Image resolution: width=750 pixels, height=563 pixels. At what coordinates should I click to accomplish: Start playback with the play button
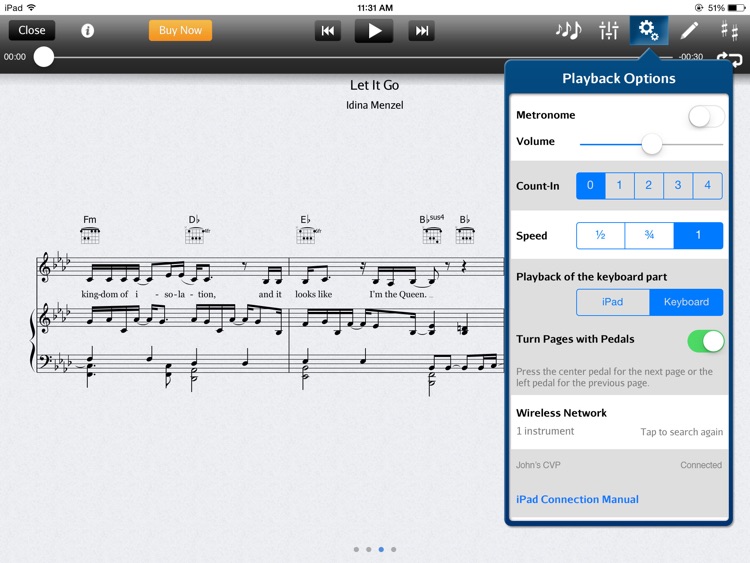(x=374, y=31)
